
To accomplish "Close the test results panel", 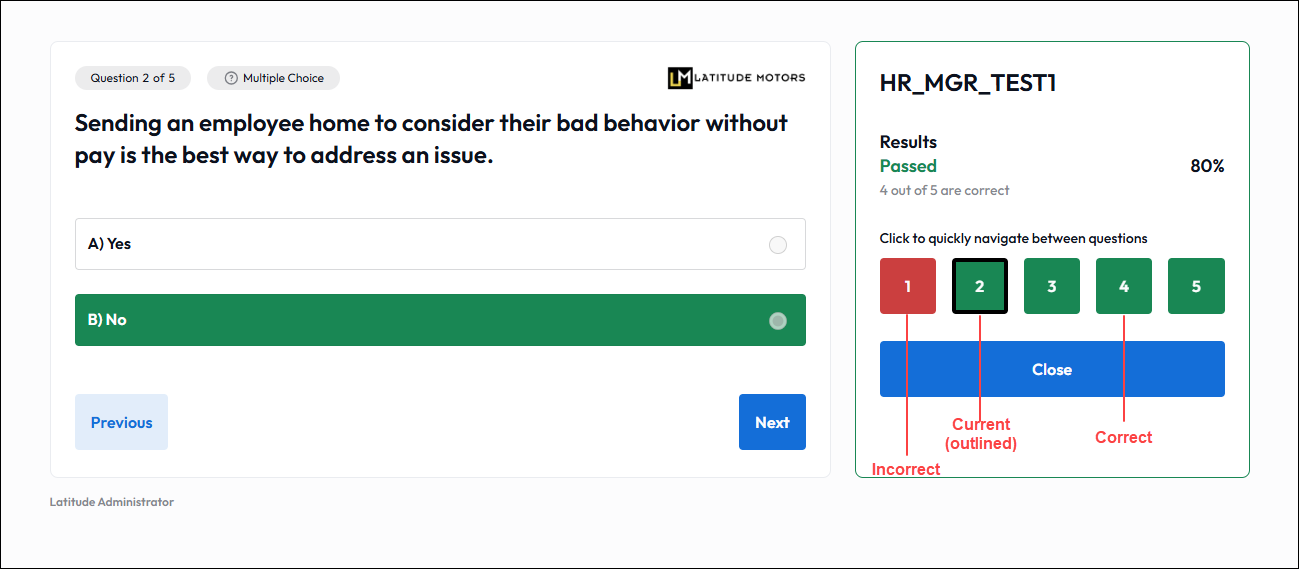I will pyautogui.click(x=1052, y=369).
